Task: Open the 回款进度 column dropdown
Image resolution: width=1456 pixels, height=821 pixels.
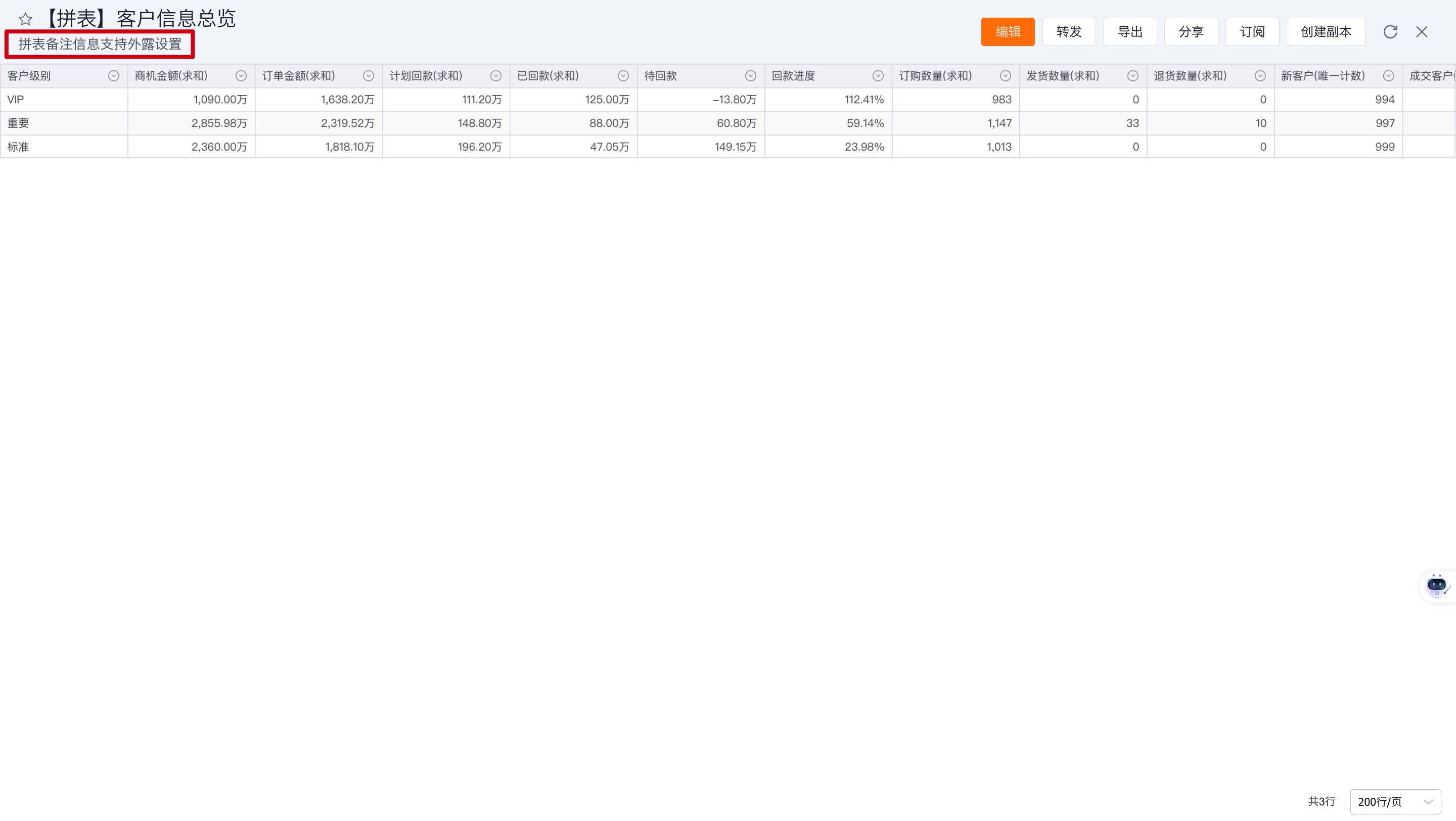Action: pos(878,76)
